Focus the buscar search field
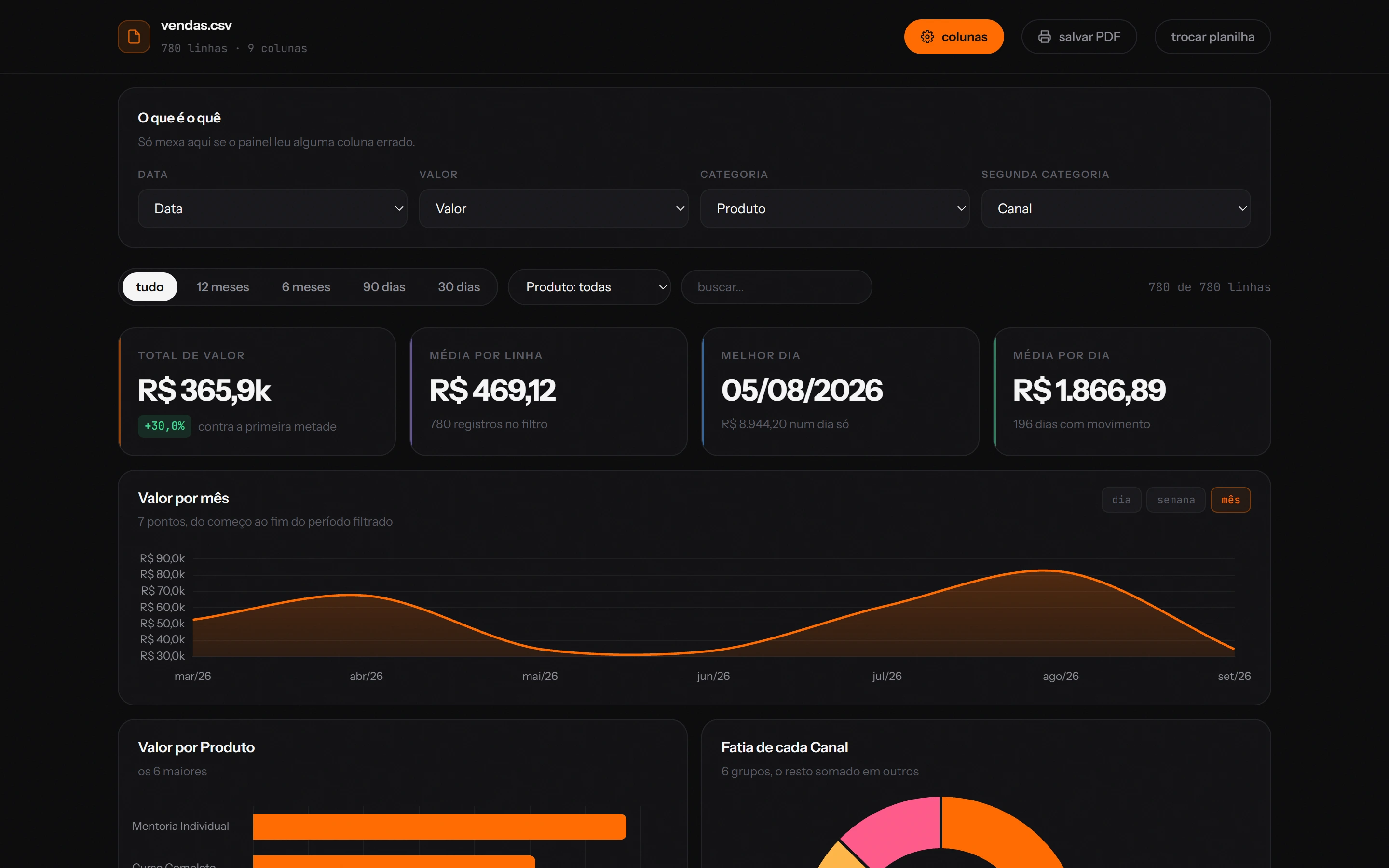The height and width of the screenshot is (868, 1389). (x=776, y=287)
